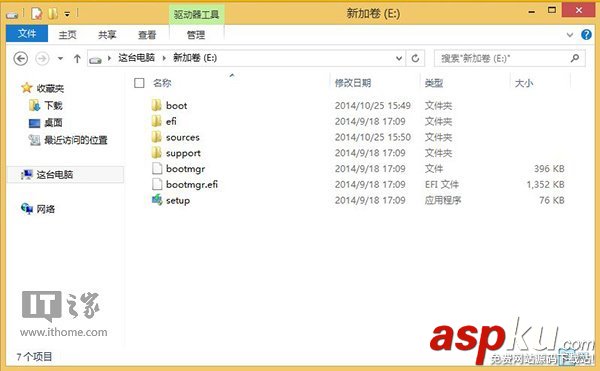600x371 pixels.
Task: Click the 网络 network icon
Action: point(27,208)
